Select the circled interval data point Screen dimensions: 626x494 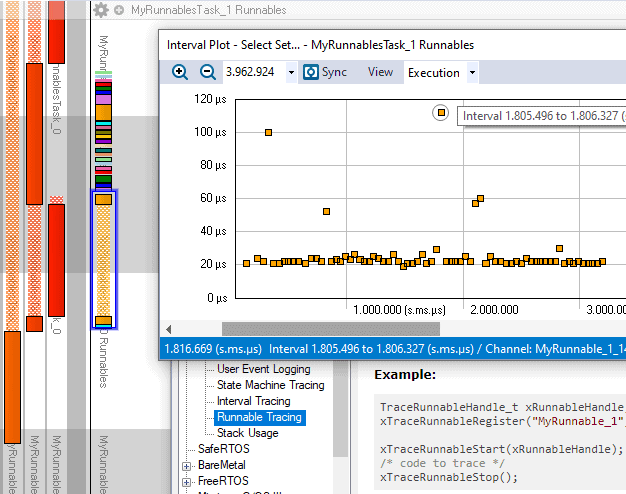[x=441, y=113]
